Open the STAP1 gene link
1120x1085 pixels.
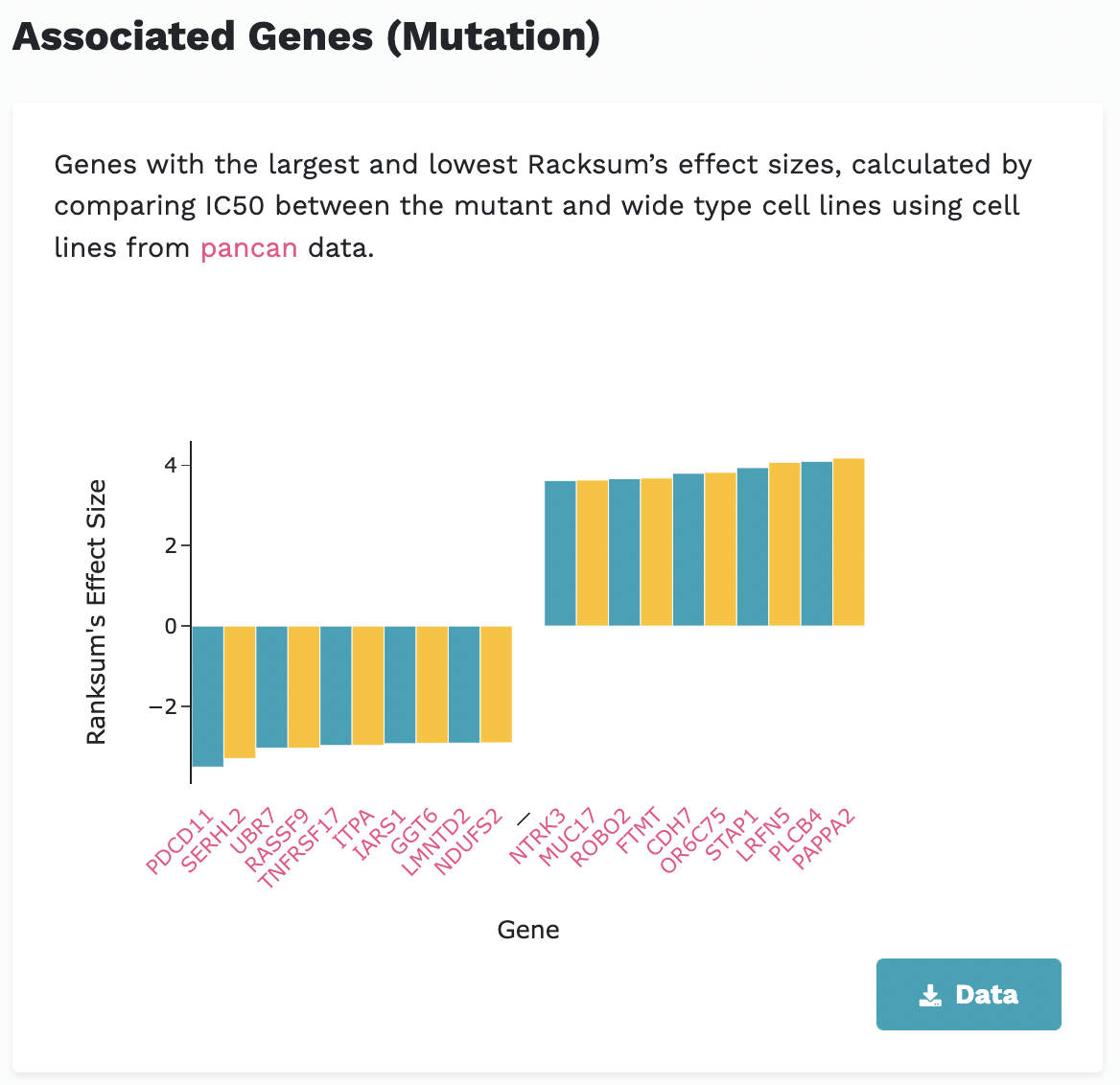click(732, 836)
